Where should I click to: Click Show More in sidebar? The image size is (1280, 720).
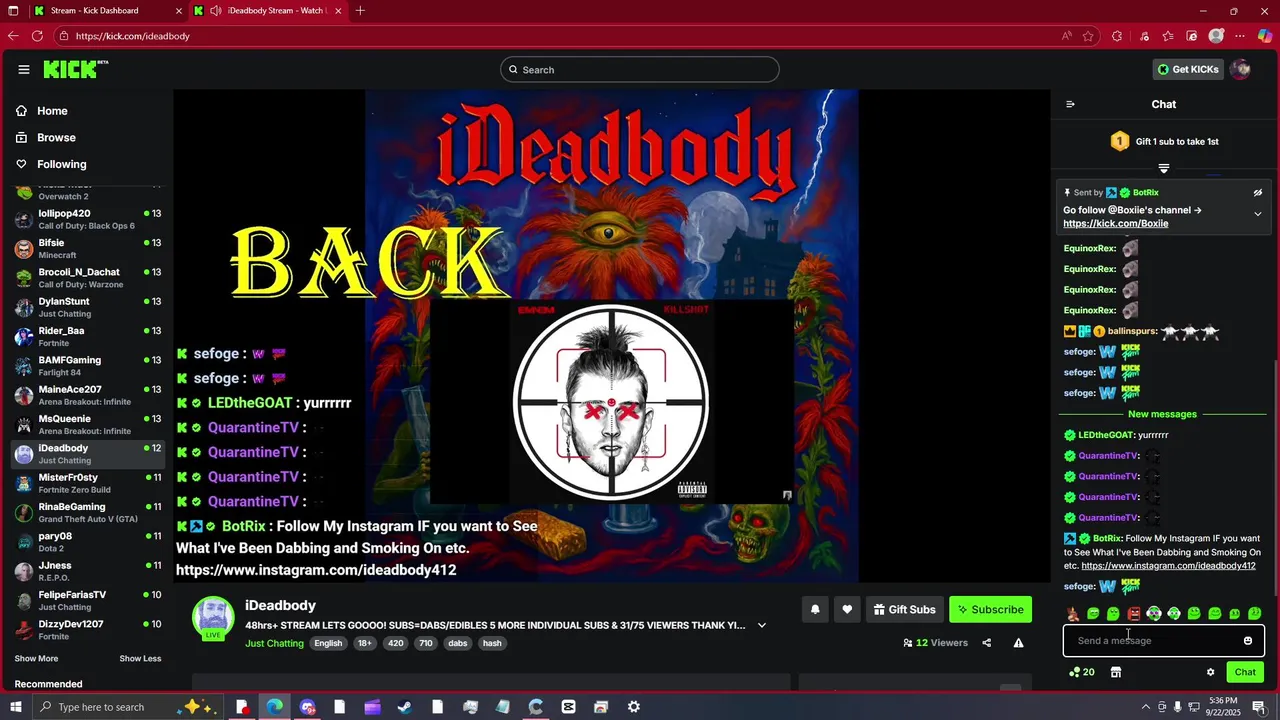[36, 659]
